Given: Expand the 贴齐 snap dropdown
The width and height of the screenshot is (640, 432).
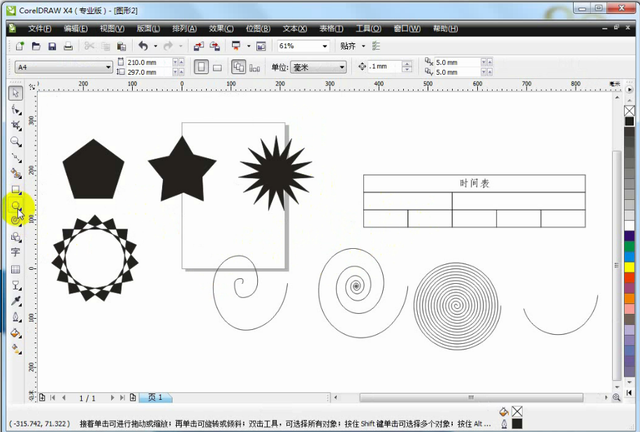Looking at the screenshot, I should coord(364,46).
